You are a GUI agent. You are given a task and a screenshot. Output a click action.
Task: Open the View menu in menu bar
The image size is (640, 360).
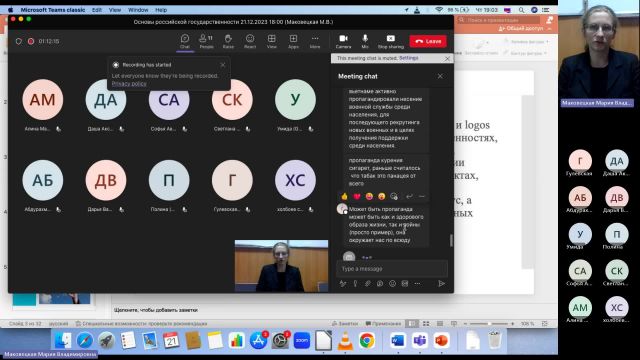coord(115,10)
